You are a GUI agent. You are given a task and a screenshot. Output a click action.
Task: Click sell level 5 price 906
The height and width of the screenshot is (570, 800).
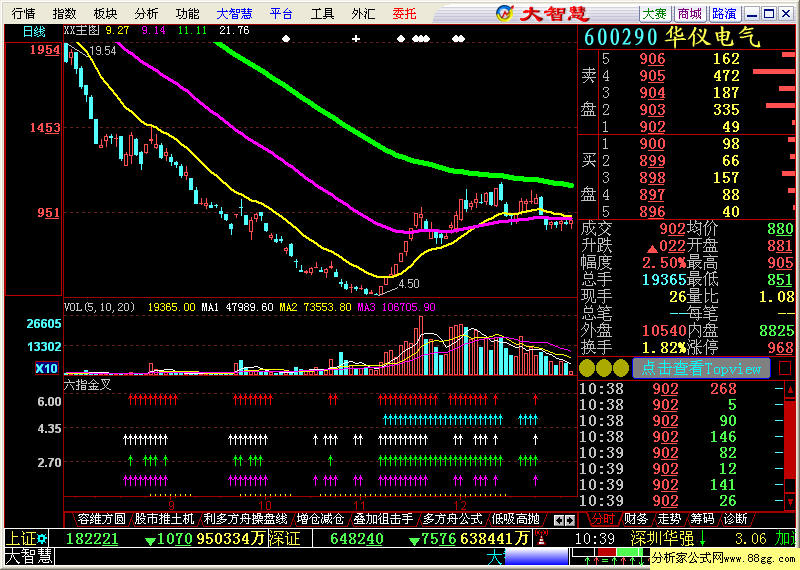pyautogui.click(x=653, y=59)
